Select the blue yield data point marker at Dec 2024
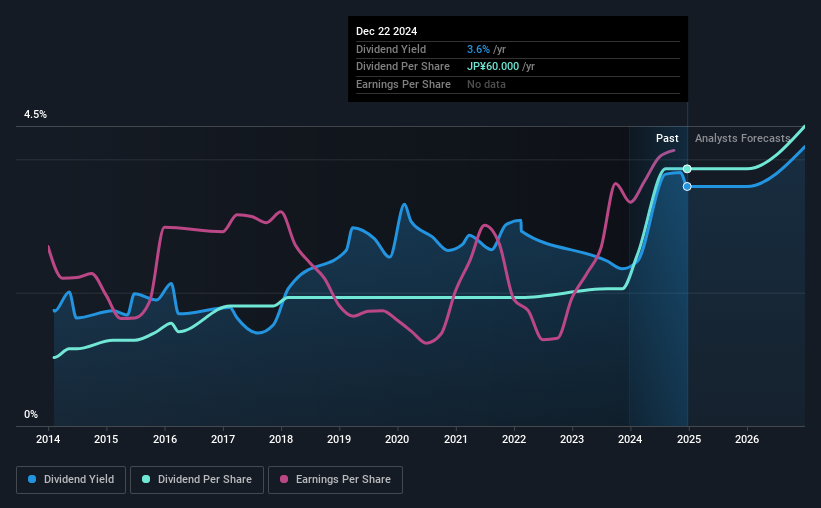The image size is (821, 508). (x=687, y=186)
